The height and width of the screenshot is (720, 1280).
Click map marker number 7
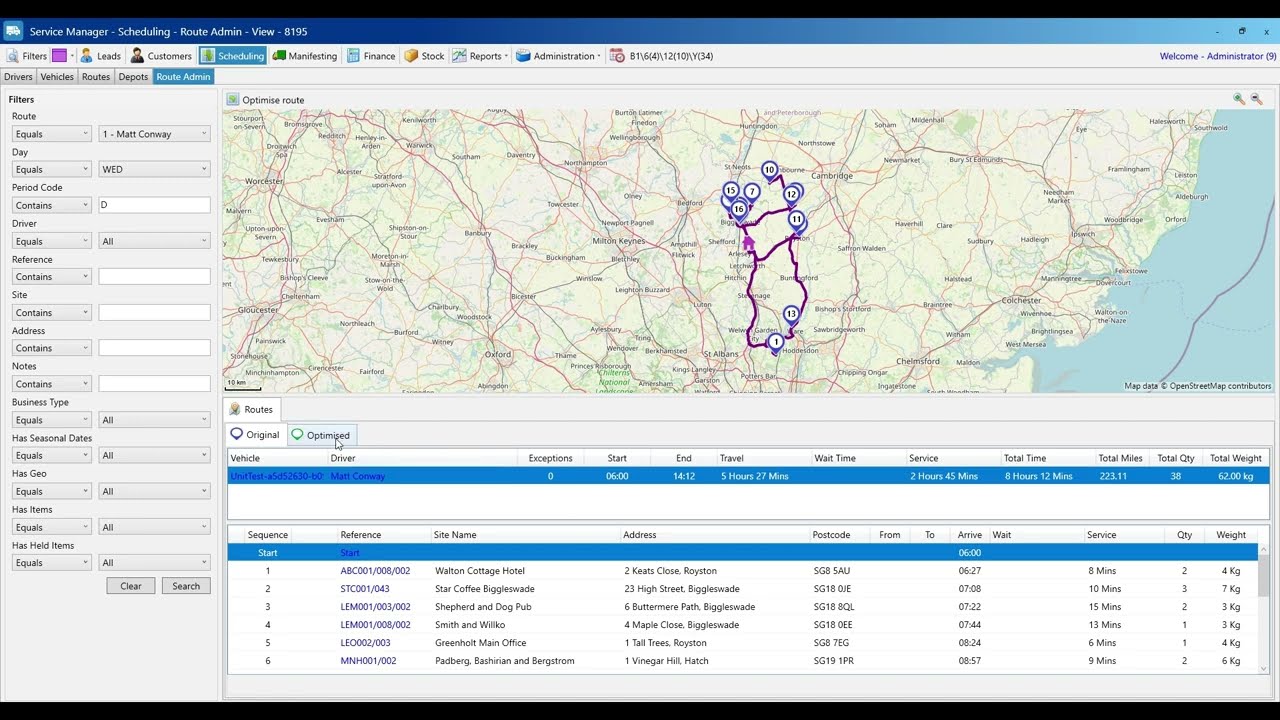[752, 192]
